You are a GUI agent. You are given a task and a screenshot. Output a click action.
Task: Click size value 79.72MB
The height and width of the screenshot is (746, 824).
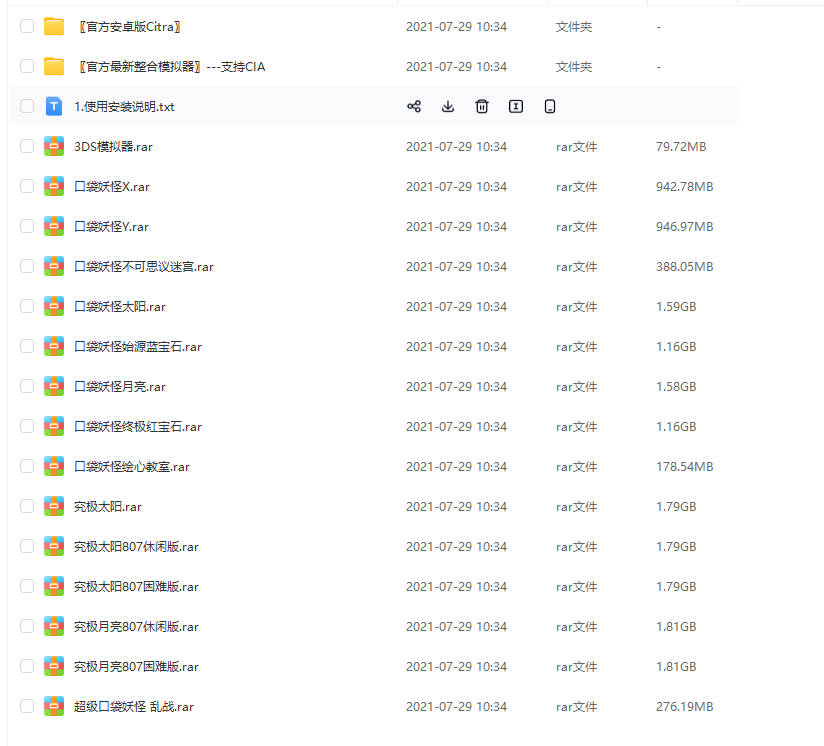coord(681,147)
